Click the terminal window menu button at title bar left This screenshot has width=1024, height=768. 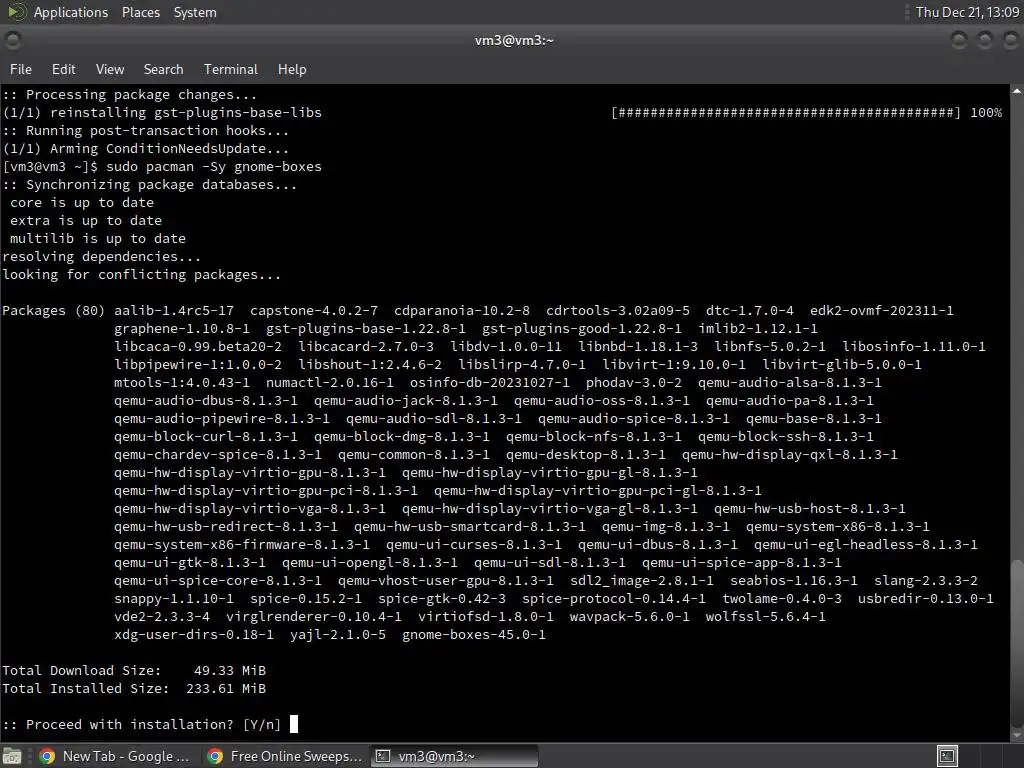click(12, 40)
